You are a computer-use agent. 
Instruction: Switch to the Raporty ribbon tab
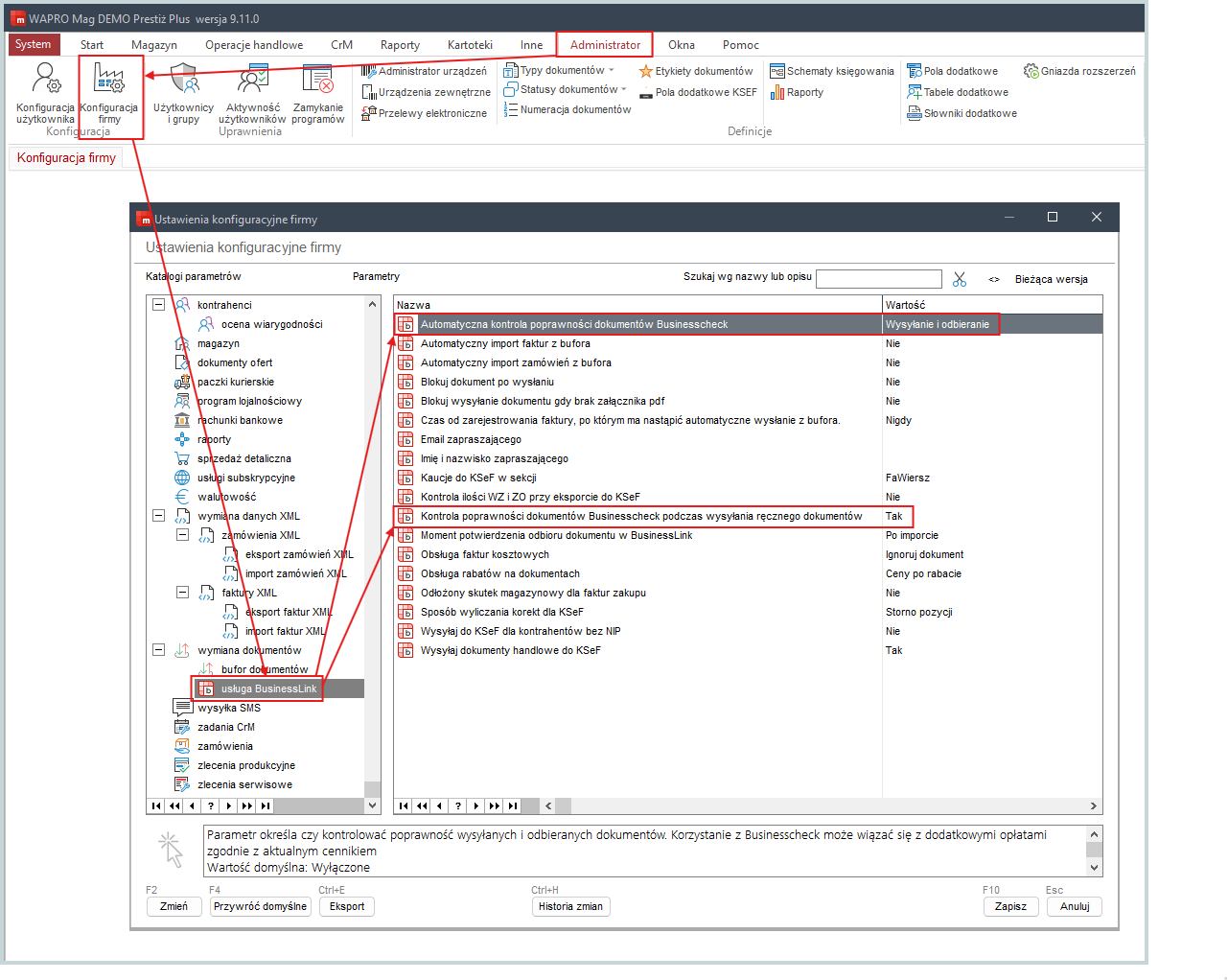coord(400,45)
